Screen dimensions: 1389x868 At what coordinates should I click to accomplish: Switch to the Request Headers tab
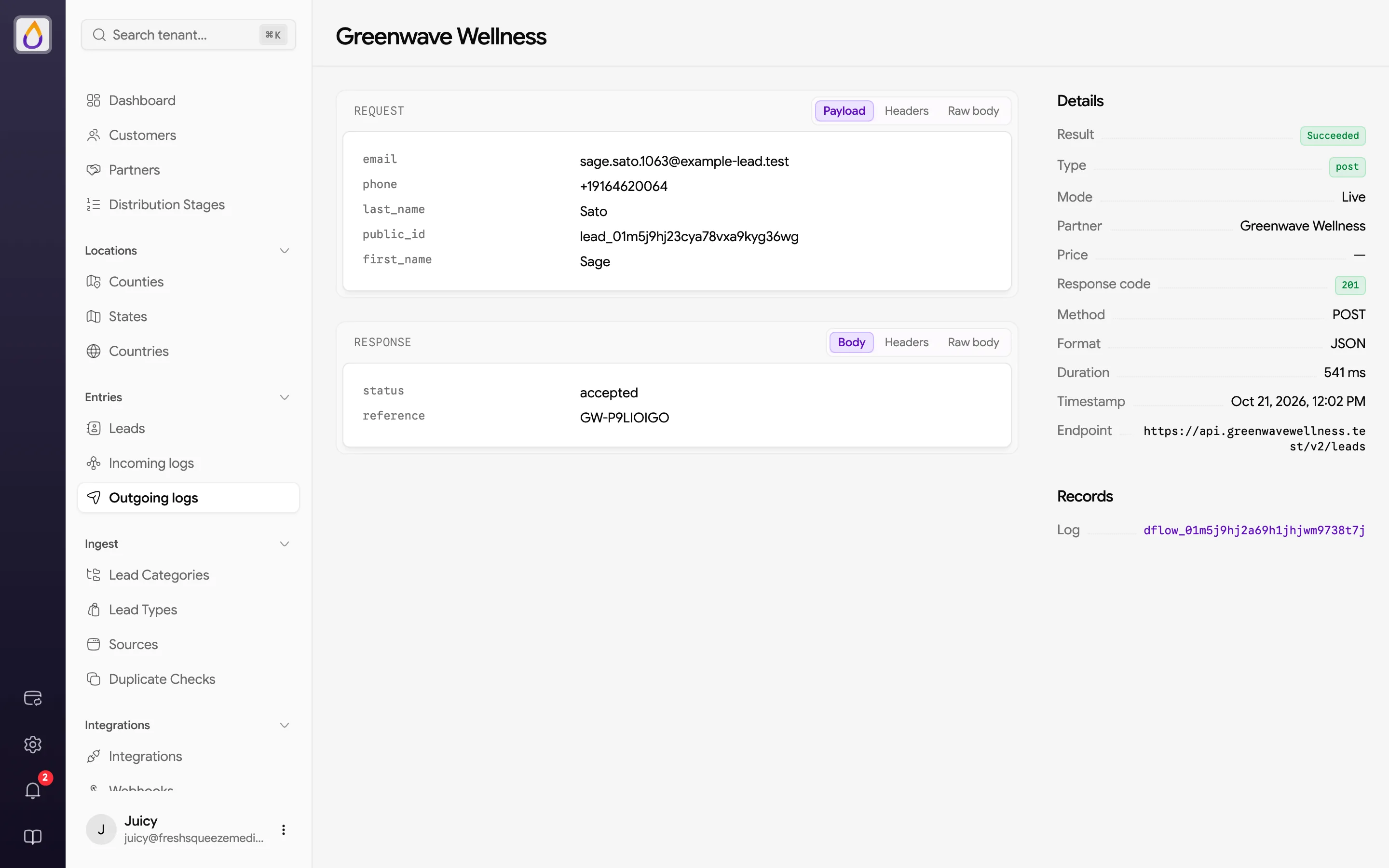click(906, 111)
